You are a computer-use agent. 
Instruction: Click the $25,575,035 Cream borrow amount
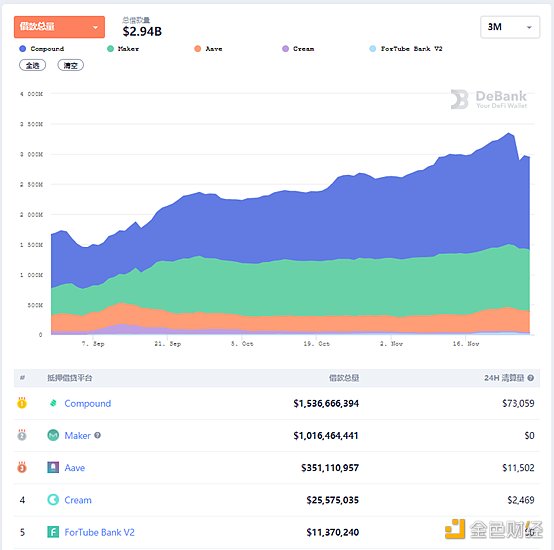coord(332,500)
